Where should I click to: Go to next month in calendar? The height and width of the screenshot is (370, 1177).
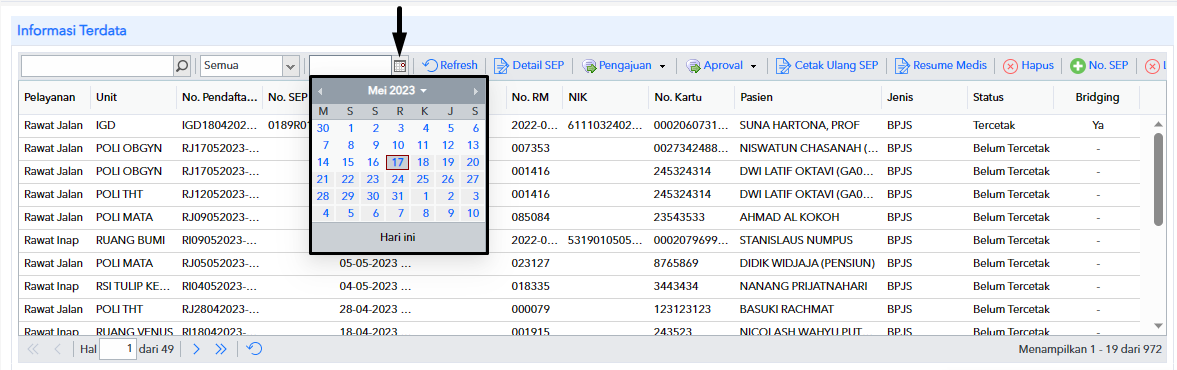tap(475, 91)
